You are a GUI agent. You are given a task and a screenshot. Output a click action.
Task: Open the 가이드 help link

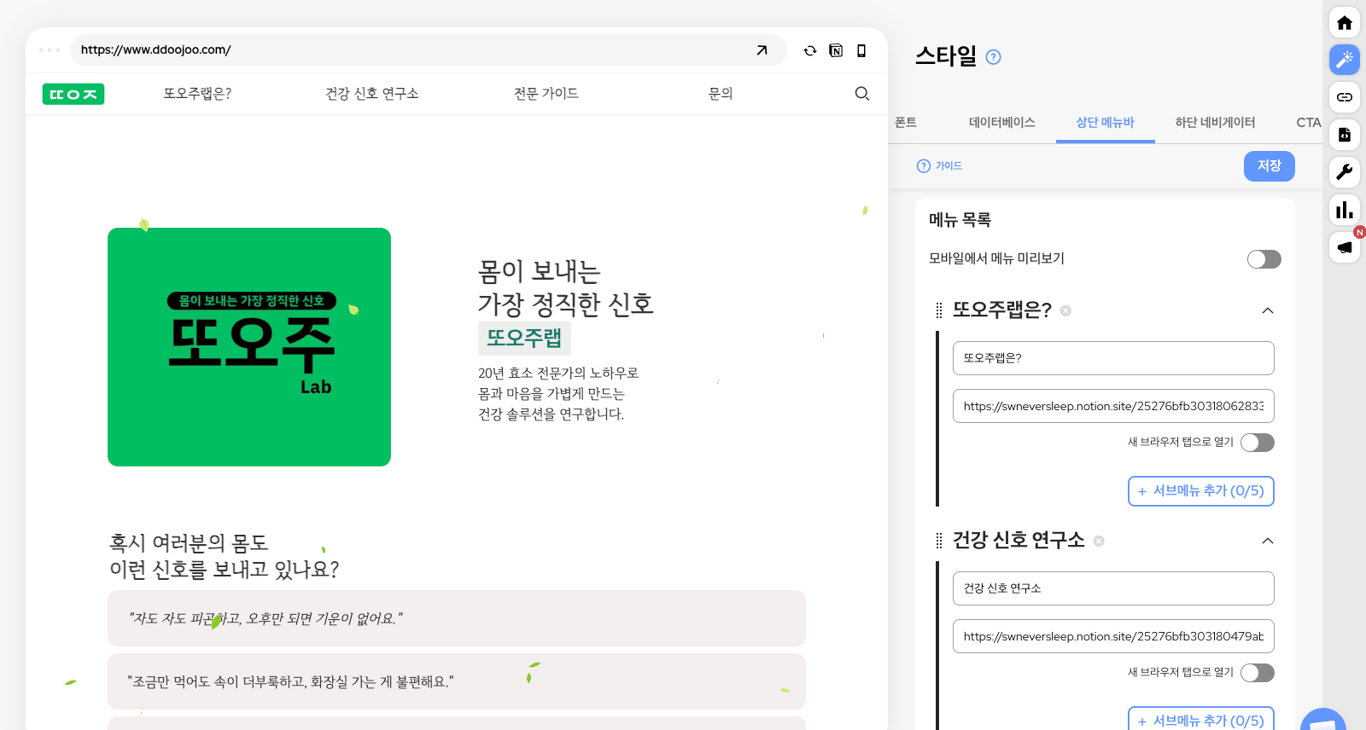click(939, 166)
